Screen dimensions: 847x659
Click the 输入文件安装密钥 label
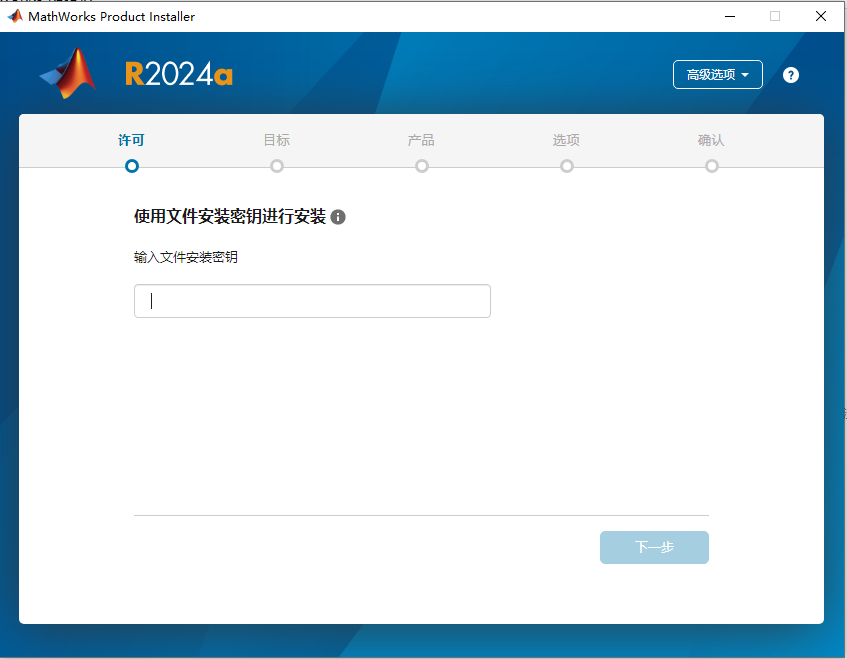tap(186, 257)
